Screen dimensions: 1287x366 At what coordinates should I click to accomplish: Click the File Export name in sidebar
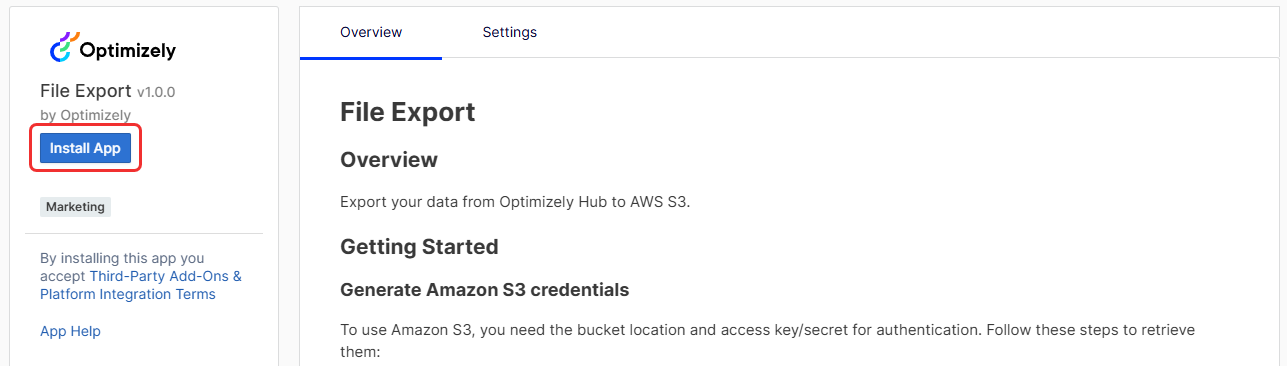click(x=86, y=91)
